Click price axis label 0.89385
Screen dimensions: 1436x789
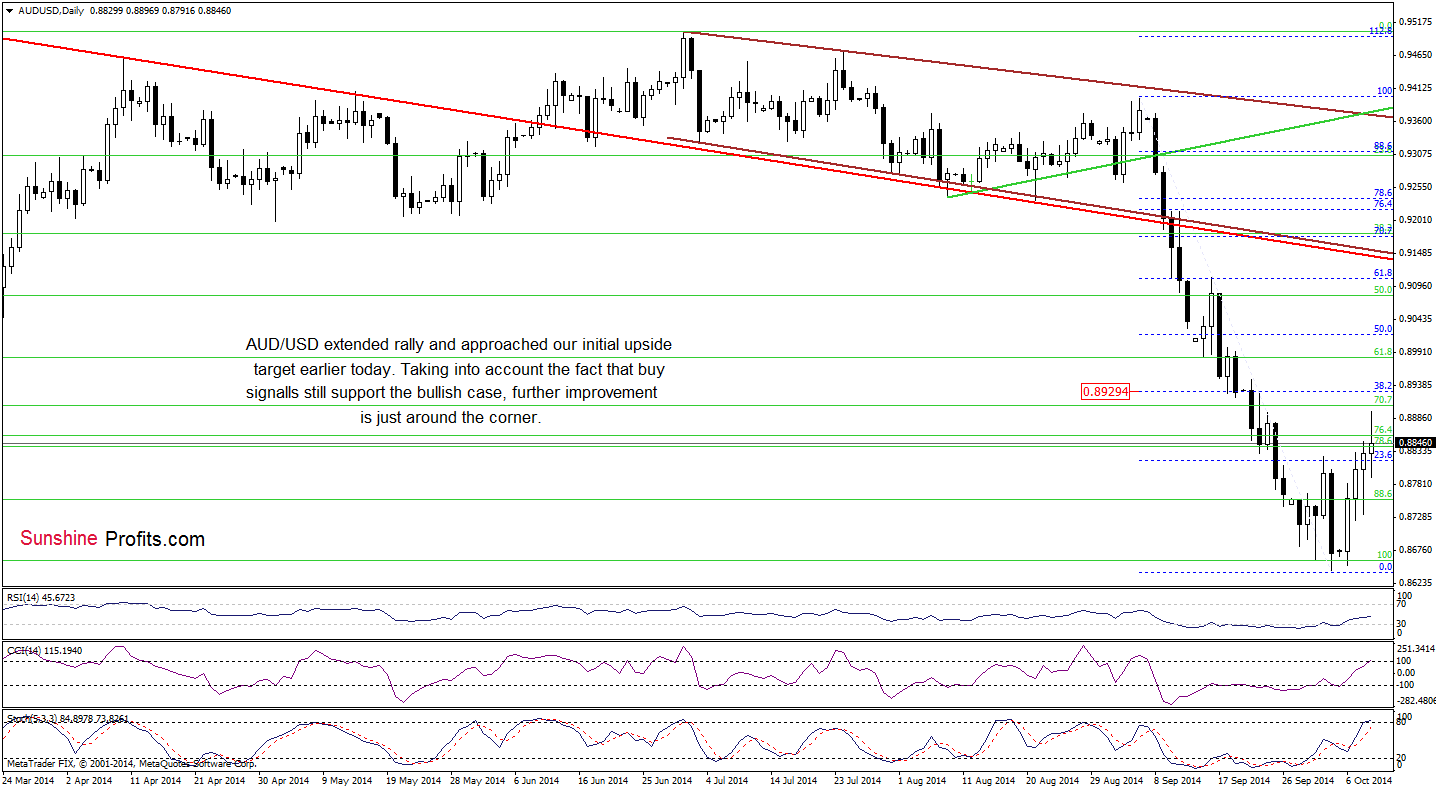[1415, 384]
